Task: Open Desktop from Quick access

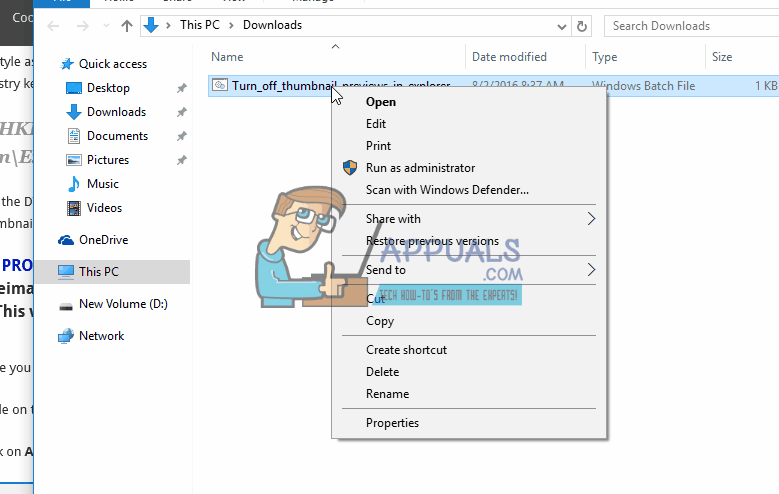Action: point(108,88)
